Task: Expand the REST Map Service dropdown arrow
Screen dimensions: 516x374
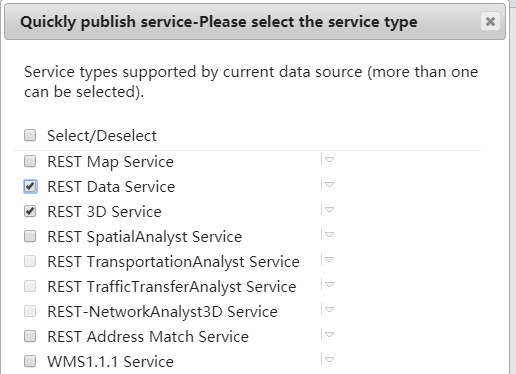Action: click(329, 160)
